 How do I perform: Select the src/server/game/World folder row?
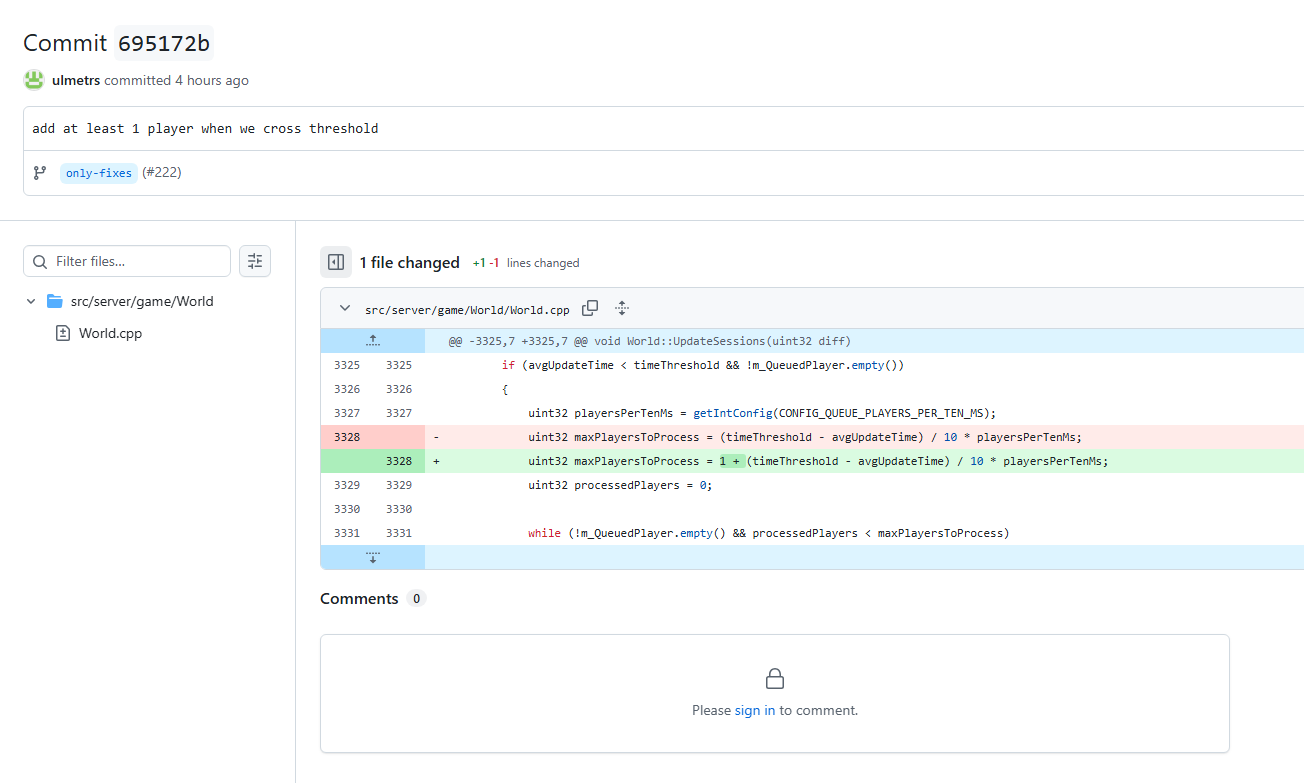[147, 301]
